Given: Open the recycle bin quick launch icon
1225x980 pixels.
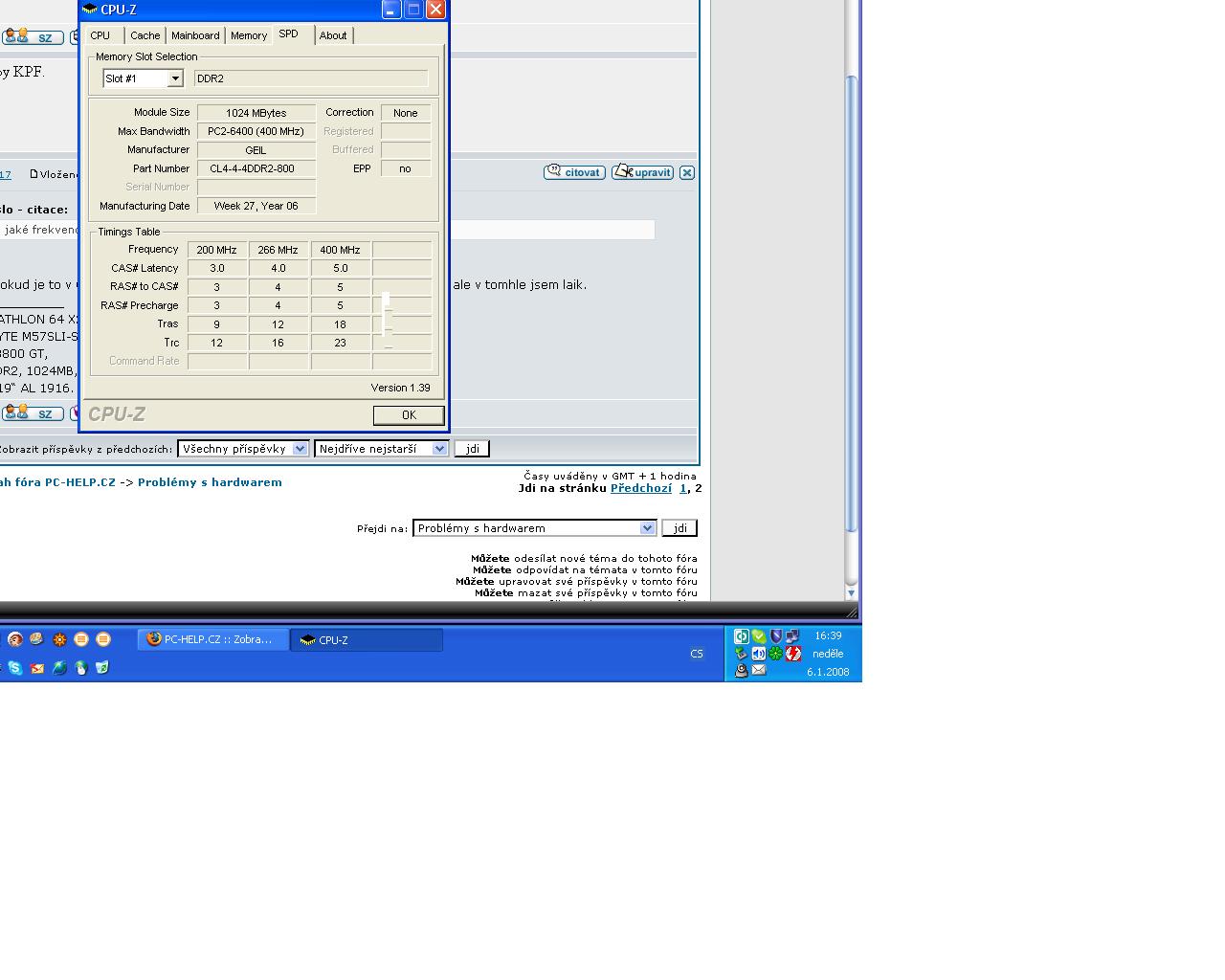Looking at the screenshot, I should 103,667.
